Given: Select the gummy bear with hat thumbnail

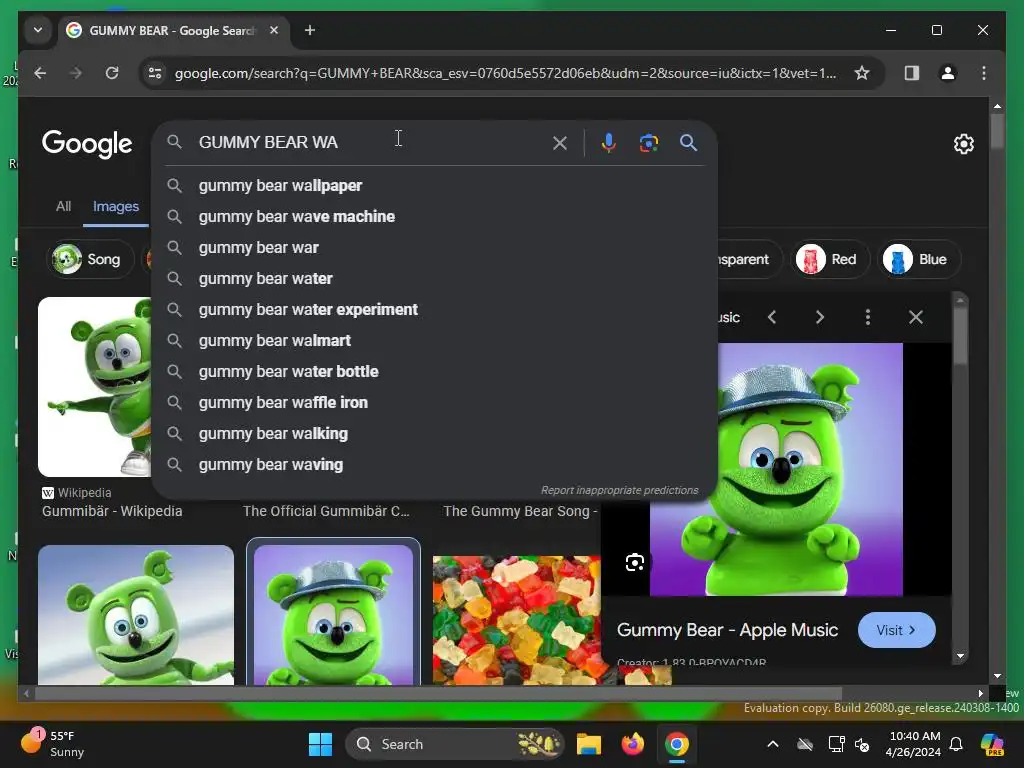Looking at the screenshot, I should (333, 615).
